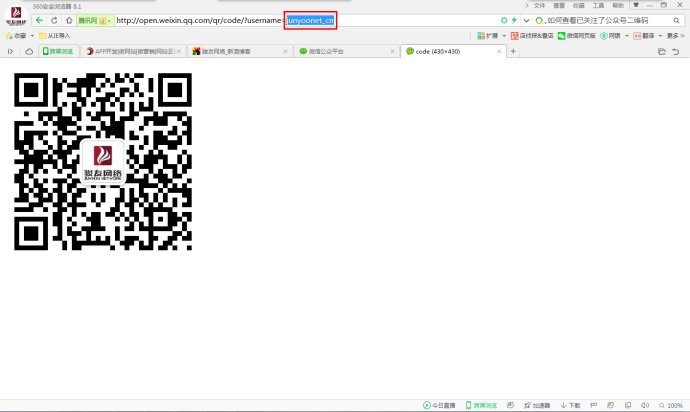Click the address bar URL field
The width and height of the screenshot is (690, 412).
tap(304, 20)
